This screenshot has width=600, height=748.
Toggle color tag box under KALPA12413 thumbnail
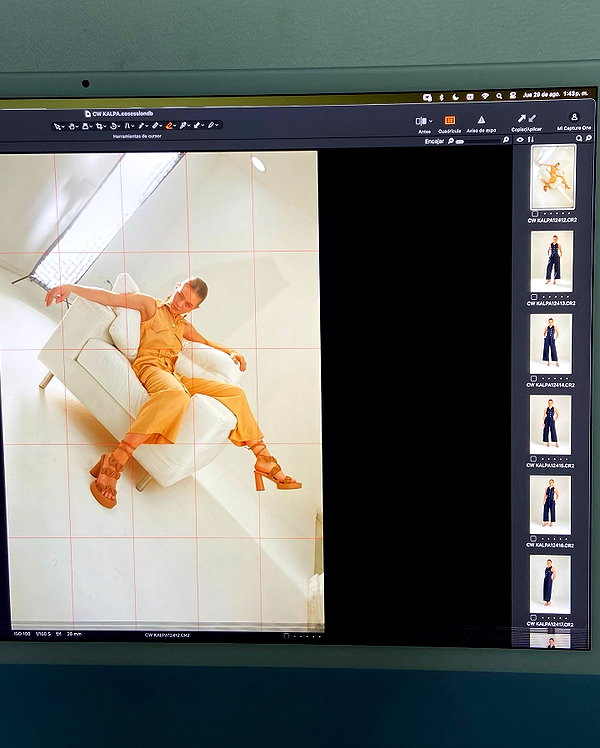pos(534,297)
